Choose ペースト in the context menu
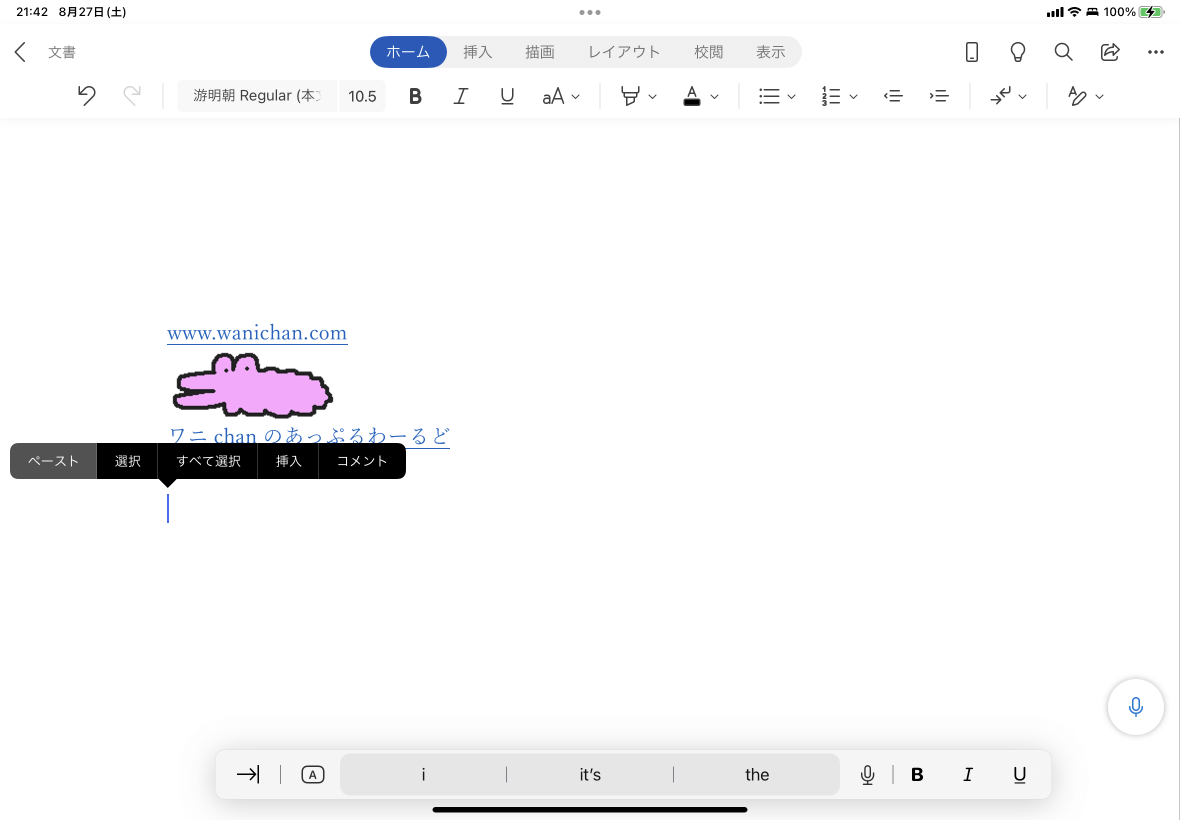The width and height of the screenshot is (1180, 820). (53, 461)
